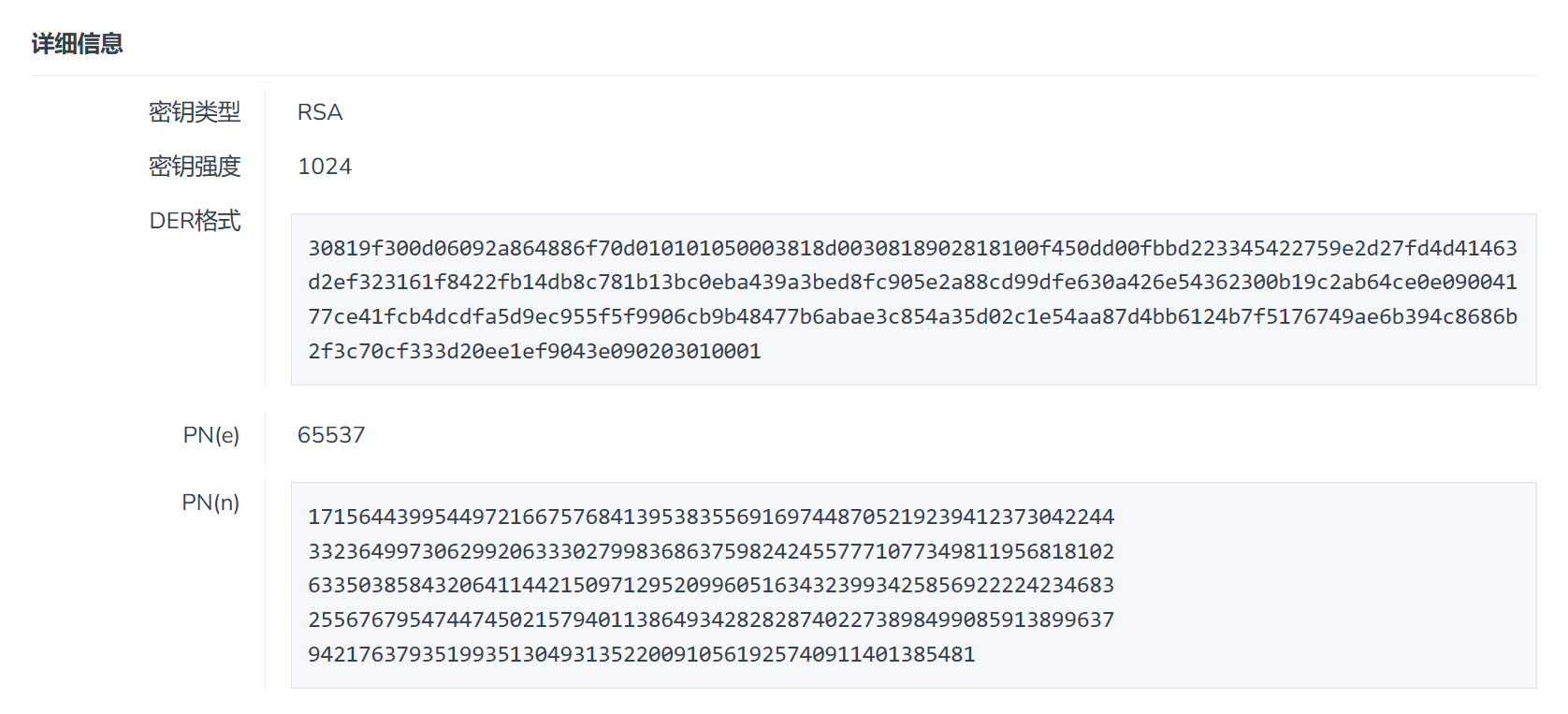Click the 1024 key strength value
This screenshot has height=714, width=1568.
[x=325, y=167]
